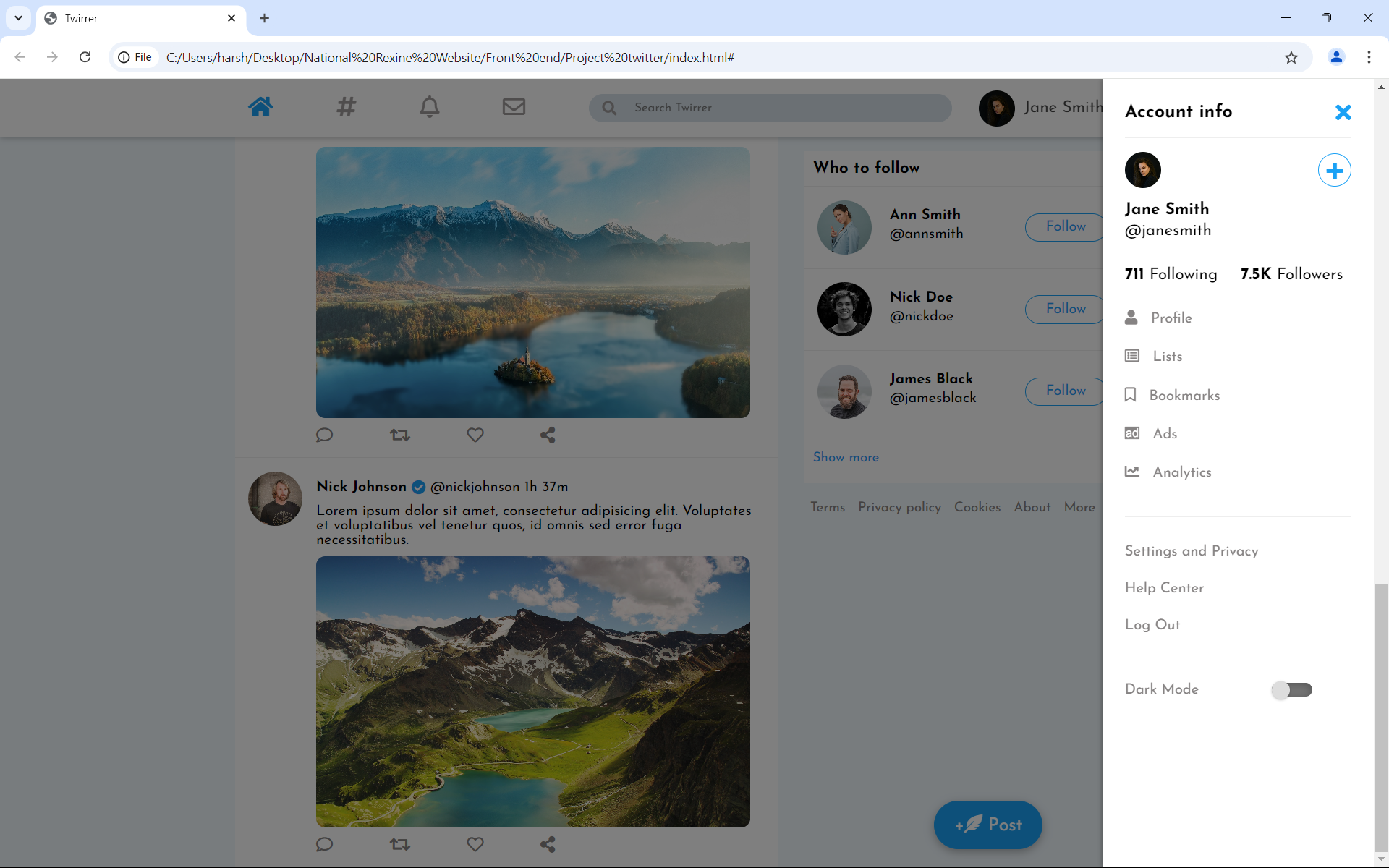Click Show more suggestions
This screenshot has width=1389, height=868.
coord(846,457)
